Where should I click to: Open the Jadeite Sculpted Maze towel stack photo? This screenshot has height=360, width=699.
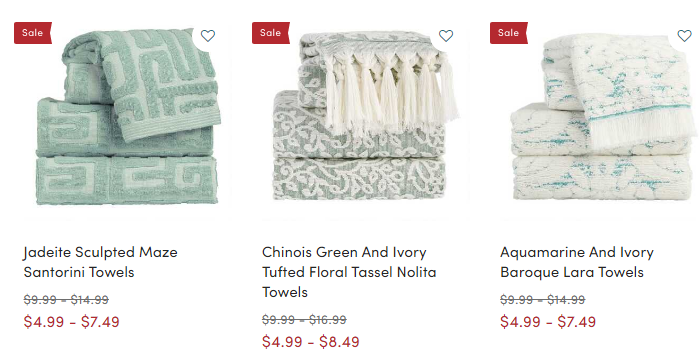pos(127,117)
